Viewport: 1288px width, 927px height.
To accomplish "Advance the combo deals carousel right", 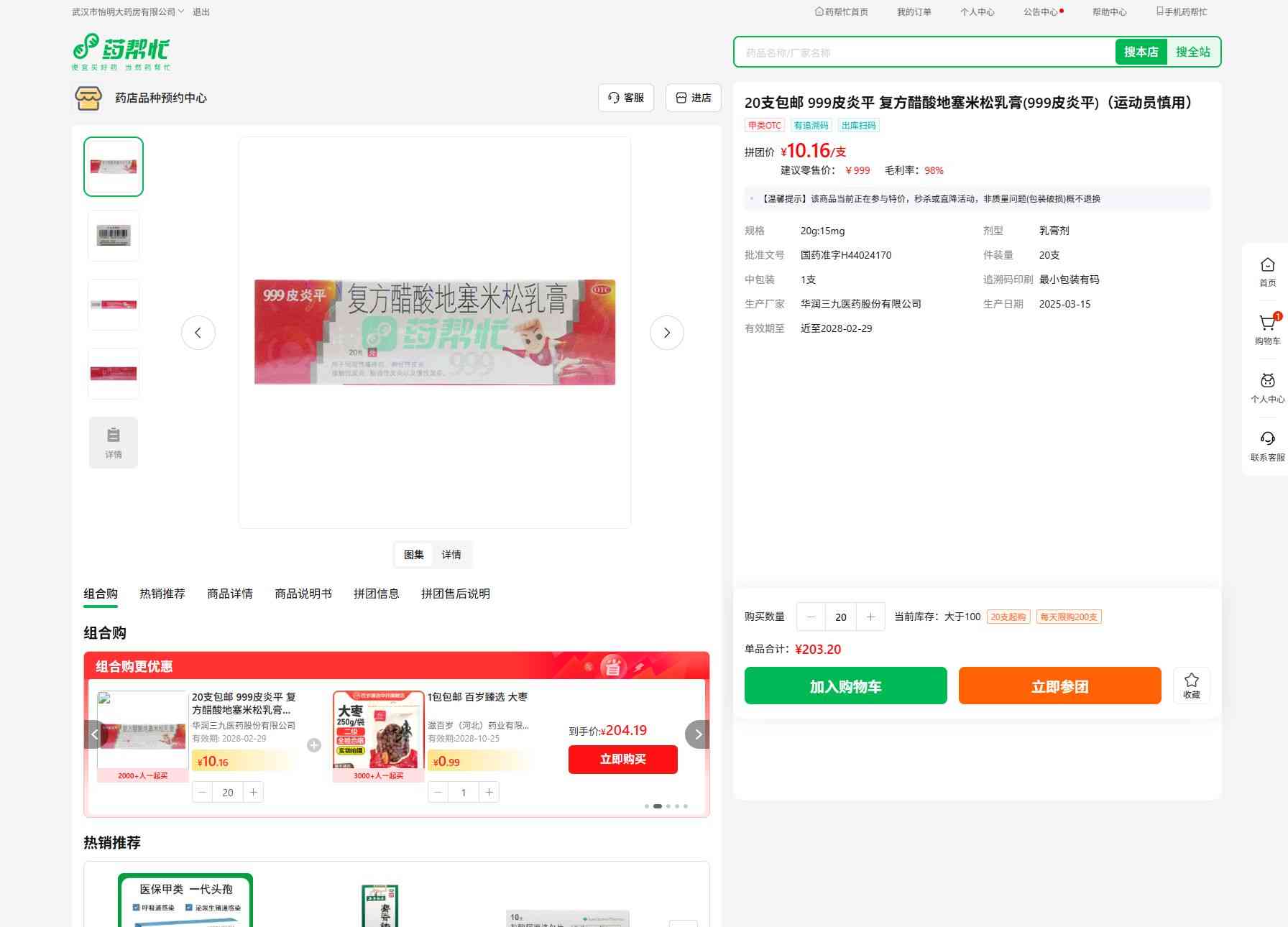I will coord(697,734).
